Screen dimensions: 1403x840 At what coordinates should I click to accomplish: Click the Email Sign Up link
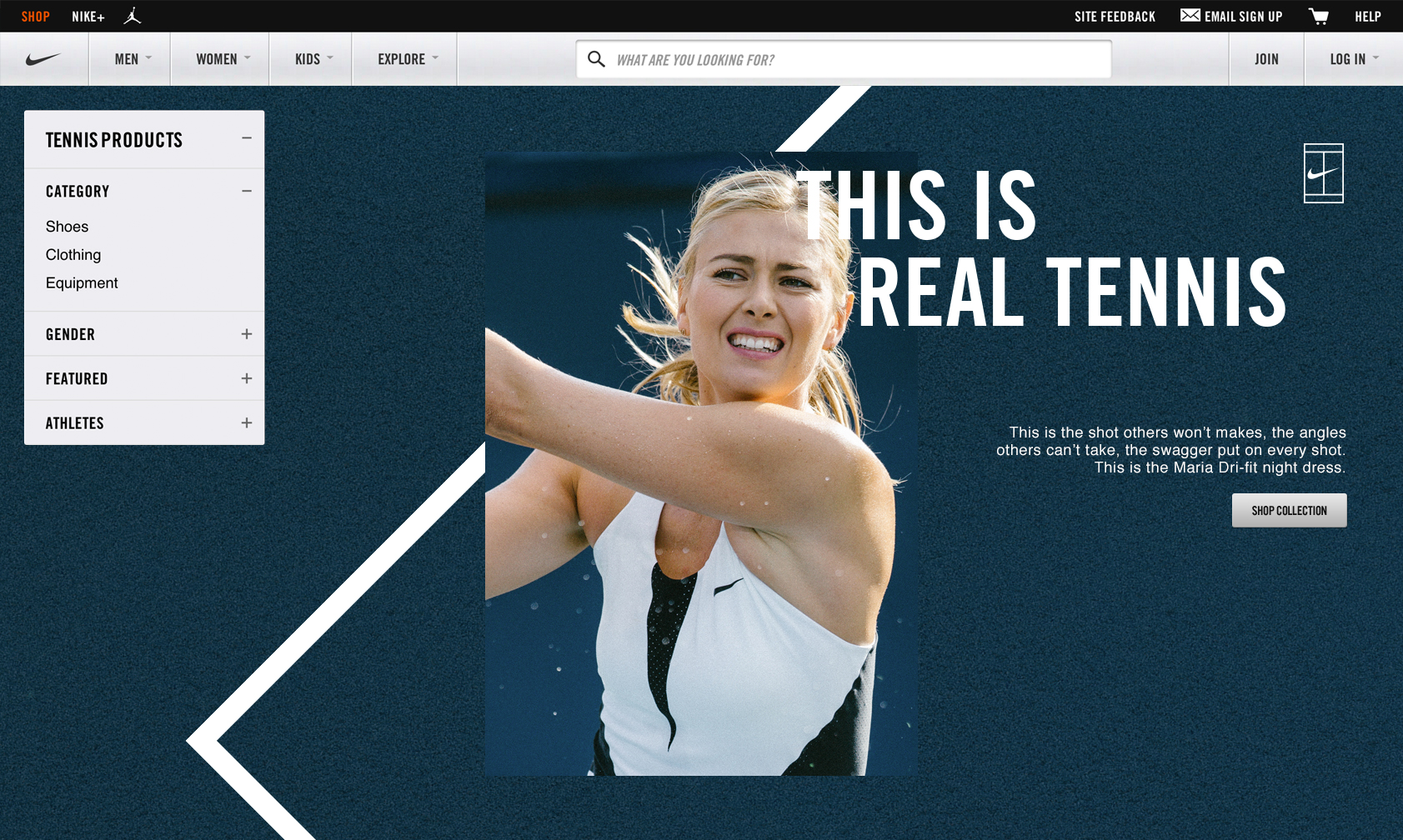click(x=1231, y=16)
